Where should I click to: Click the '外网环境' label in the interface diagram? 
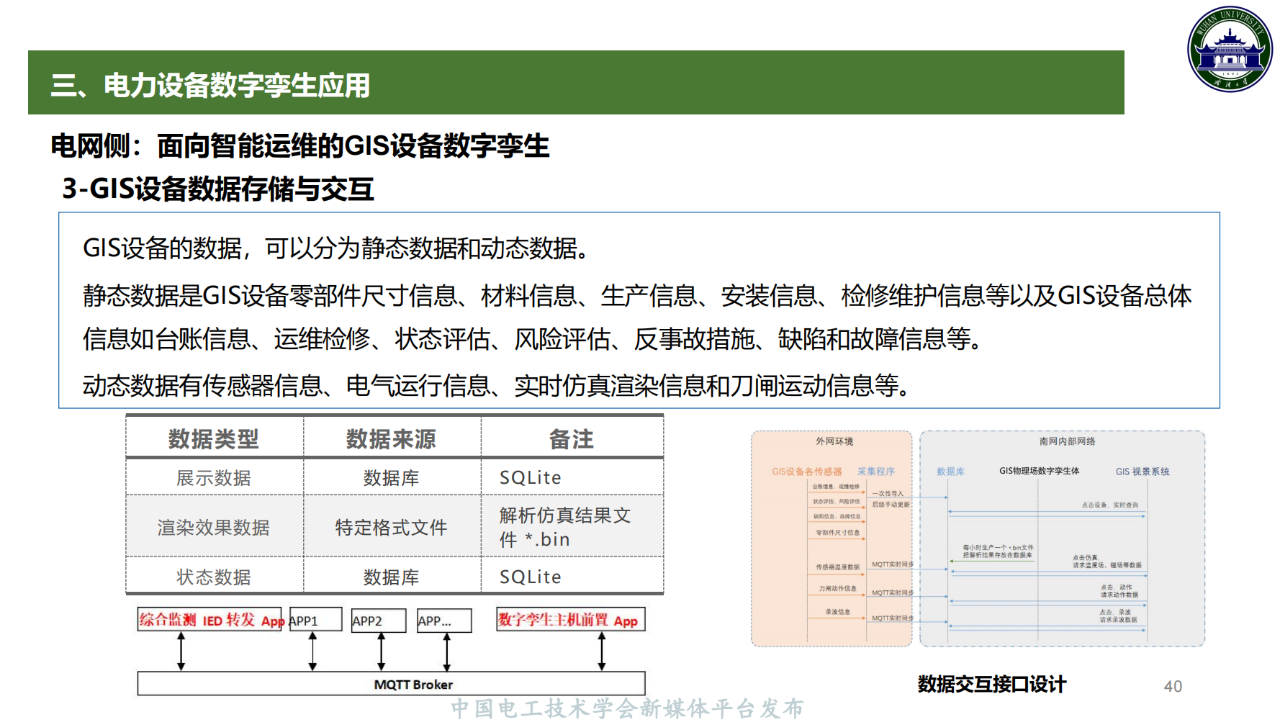pos(835,442)
